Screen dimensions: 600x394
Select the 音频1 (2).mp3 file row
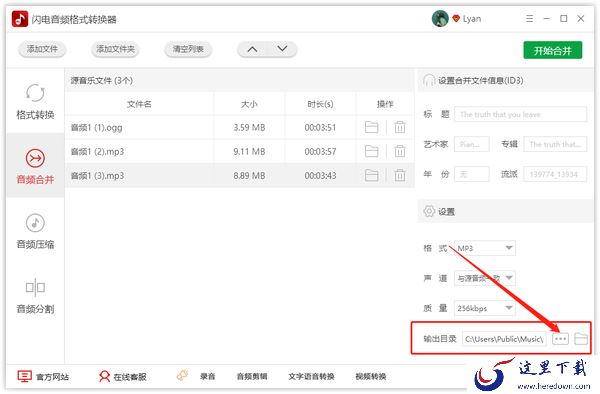(x=240, y=151)
